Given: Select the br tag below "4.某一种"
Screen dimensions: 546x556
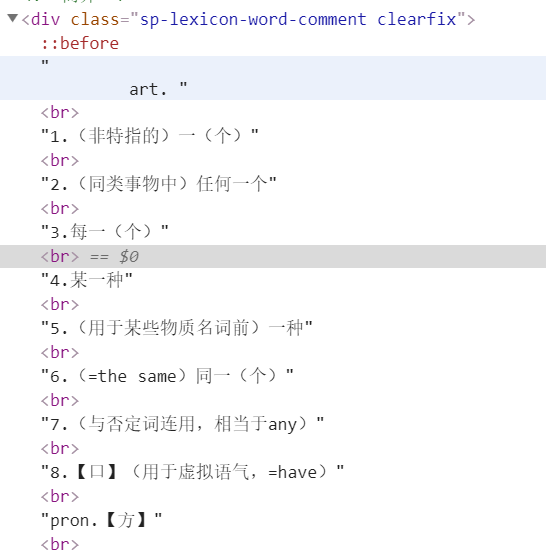Looking at the screenshot, I should tap(60, 304).
